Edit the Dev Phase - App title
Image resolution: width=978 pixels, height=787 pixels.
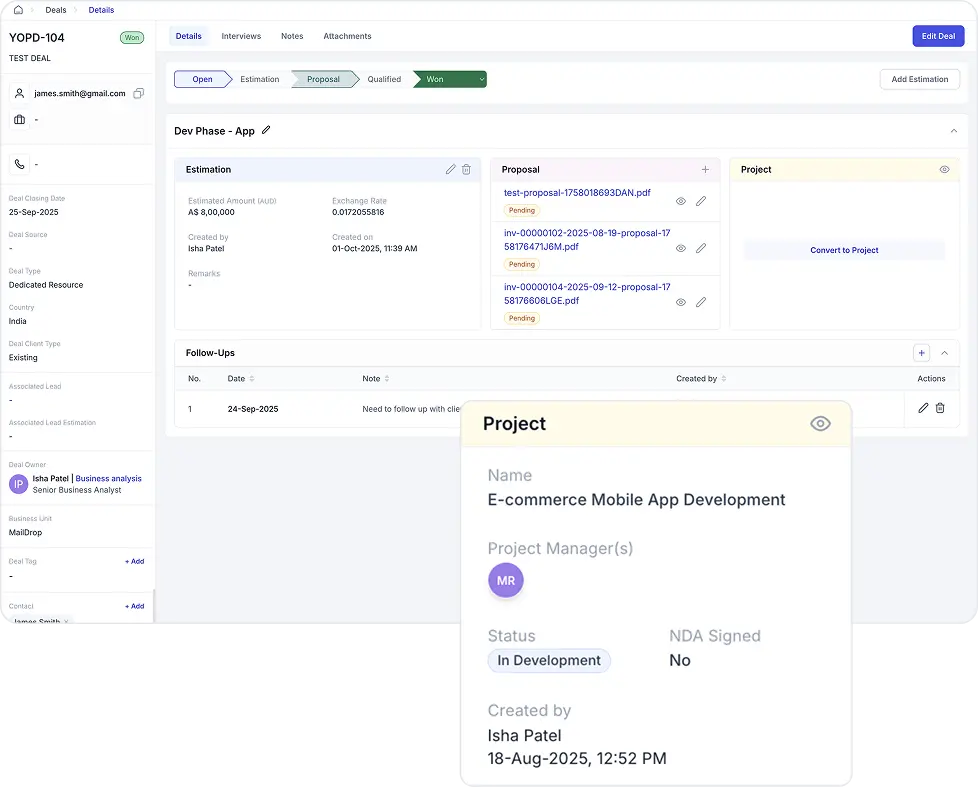point(266,131)
